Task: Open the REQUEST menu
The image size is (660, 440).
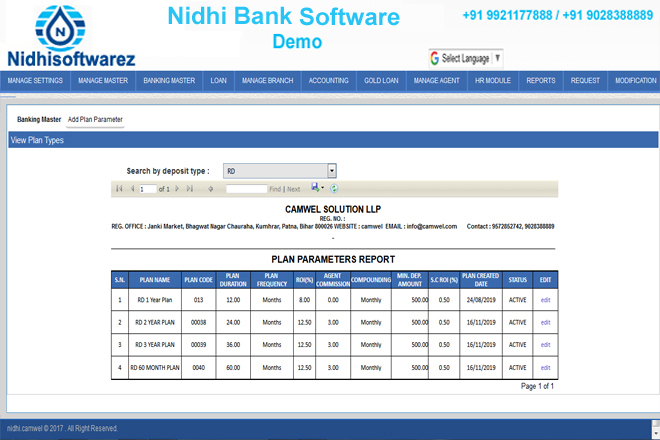Action: point(585,81)
